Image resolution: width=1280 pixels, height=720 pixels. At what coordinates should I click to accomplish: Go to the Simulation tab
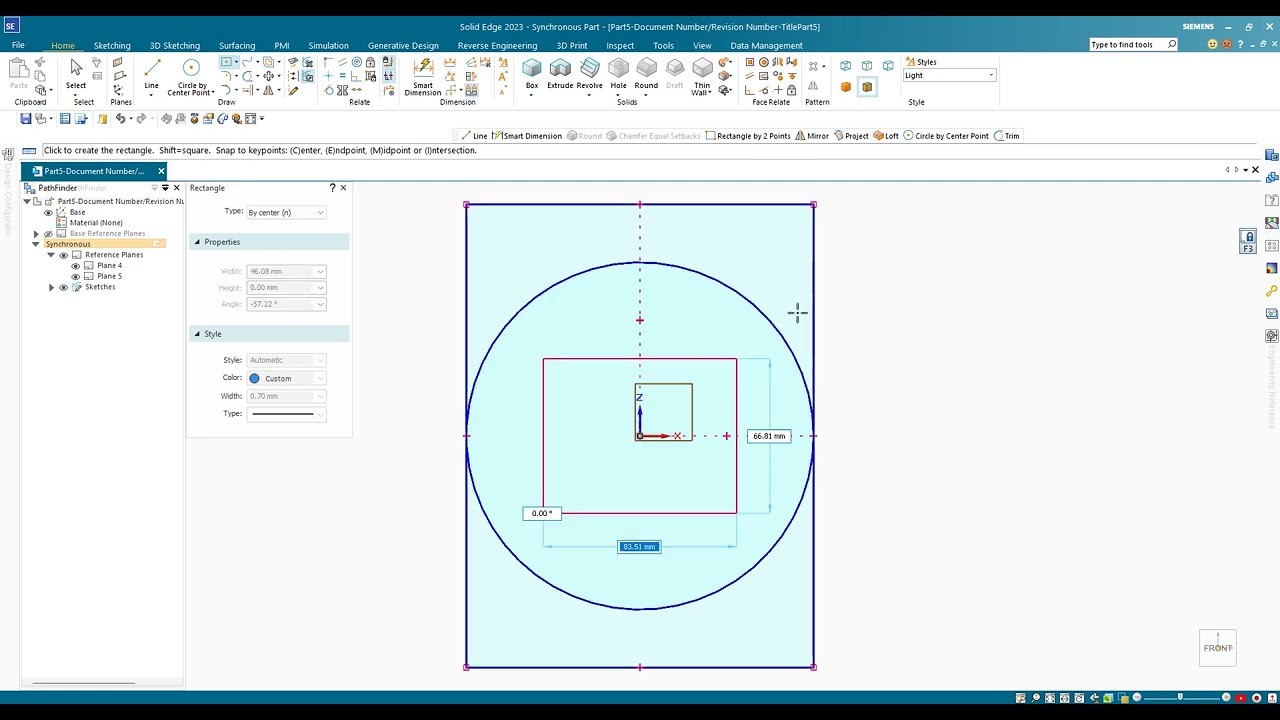(328, 45)
